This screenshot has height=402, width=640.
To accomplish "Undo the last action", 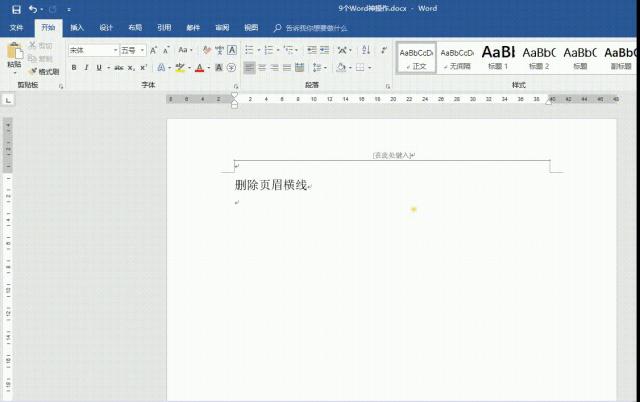I will (33, 9).
